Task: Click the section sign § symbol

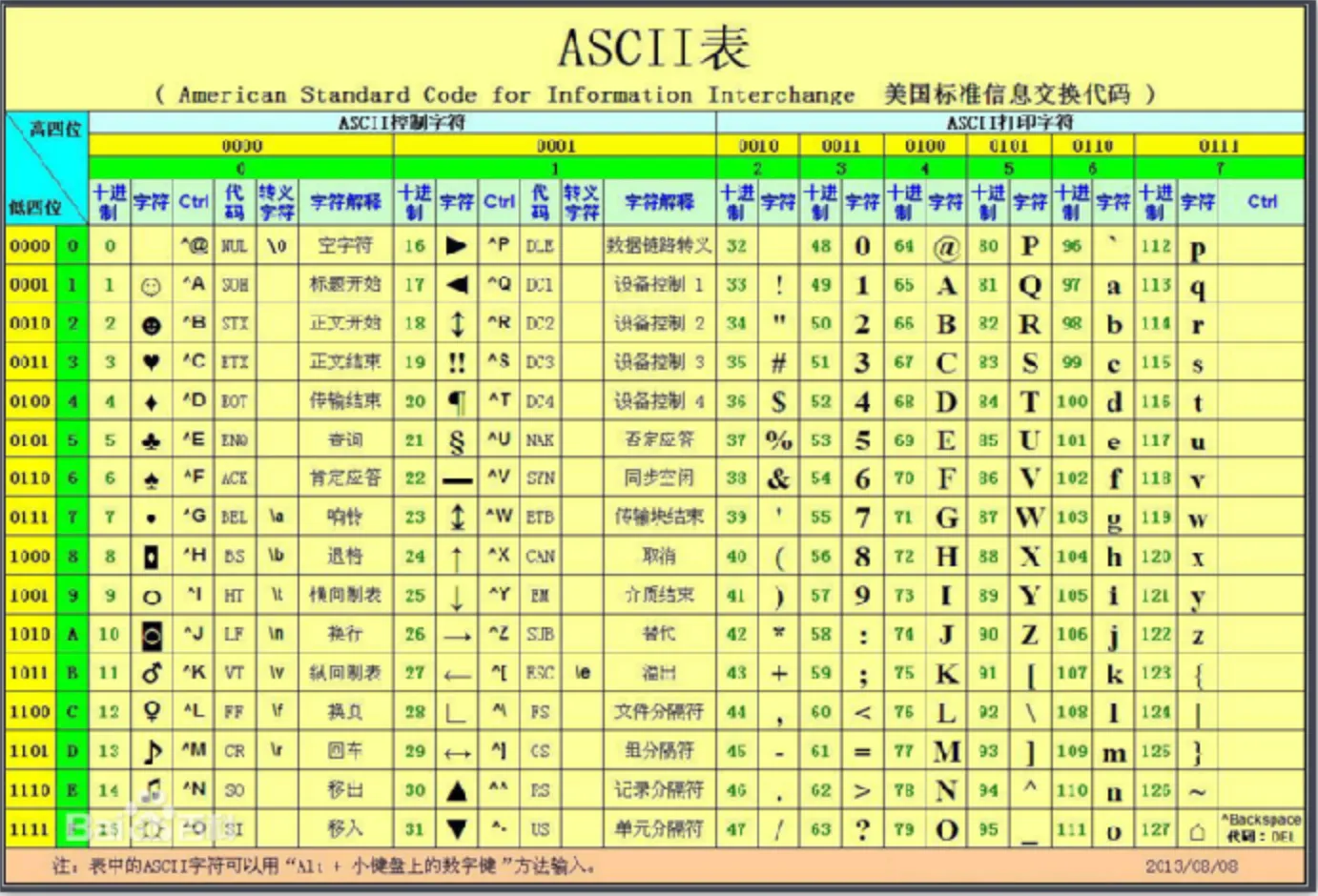Action: [x=457, y=441]
